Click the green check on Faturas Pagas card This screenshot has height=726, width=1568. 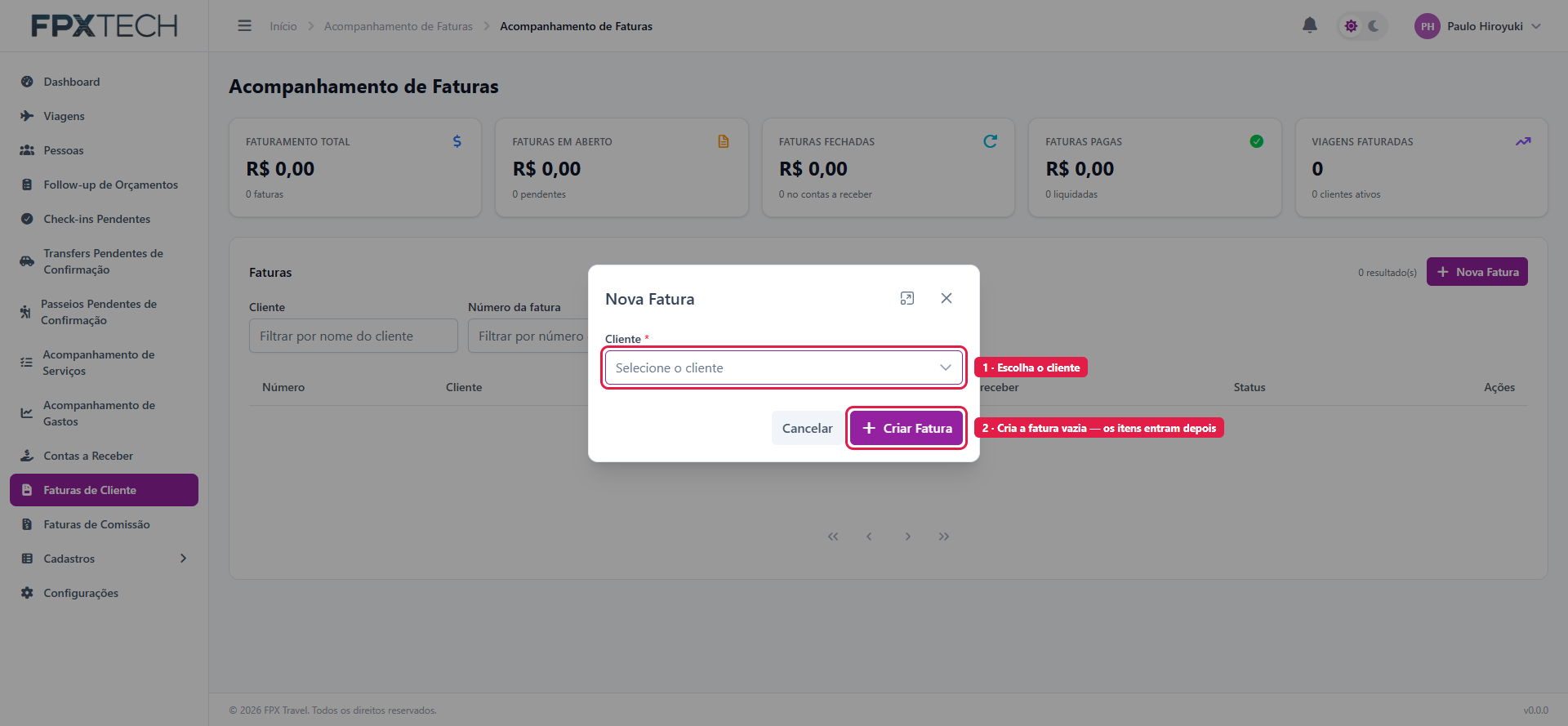pos(1257,141)
